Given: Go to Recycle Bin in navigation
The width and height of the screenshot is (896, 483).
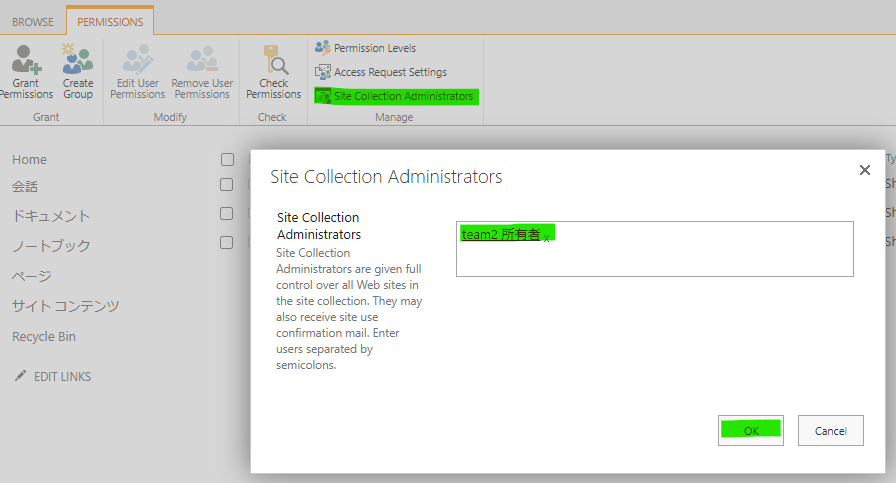Looking at the screenshot, I should [44, 337].
